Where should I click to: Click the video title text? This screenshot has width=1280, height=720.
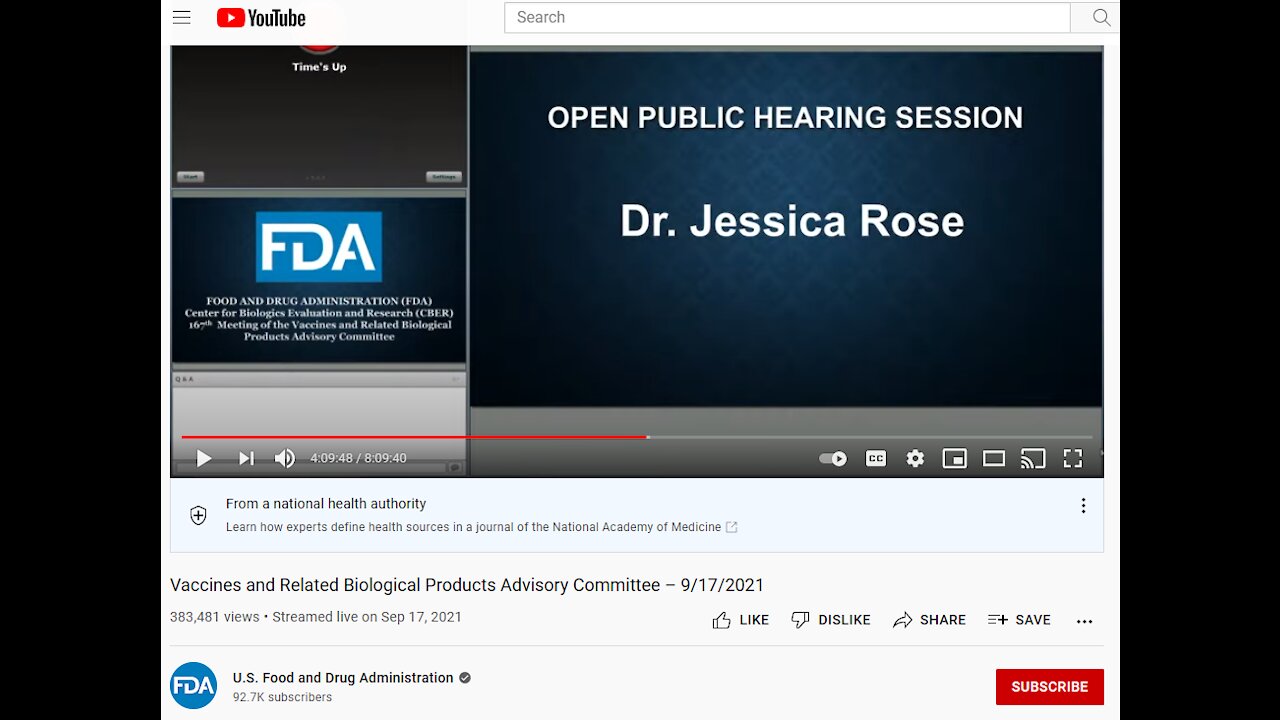[x=467, y=585]
